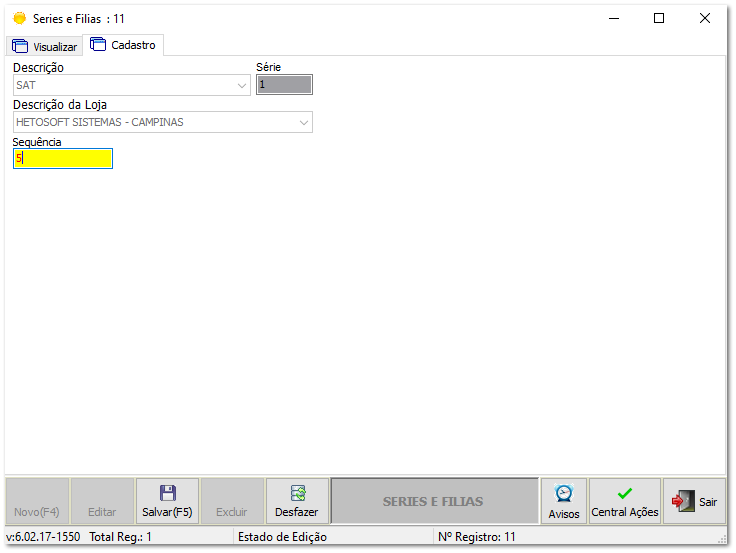Click status text 'Nº Registro: 11'

pyautogui.click(x=476, y=537)
